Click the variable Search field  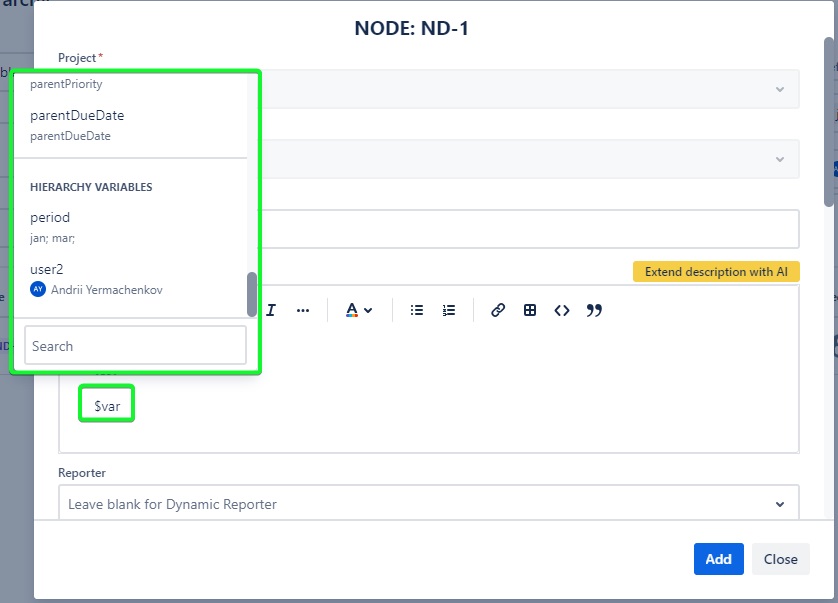135,346
